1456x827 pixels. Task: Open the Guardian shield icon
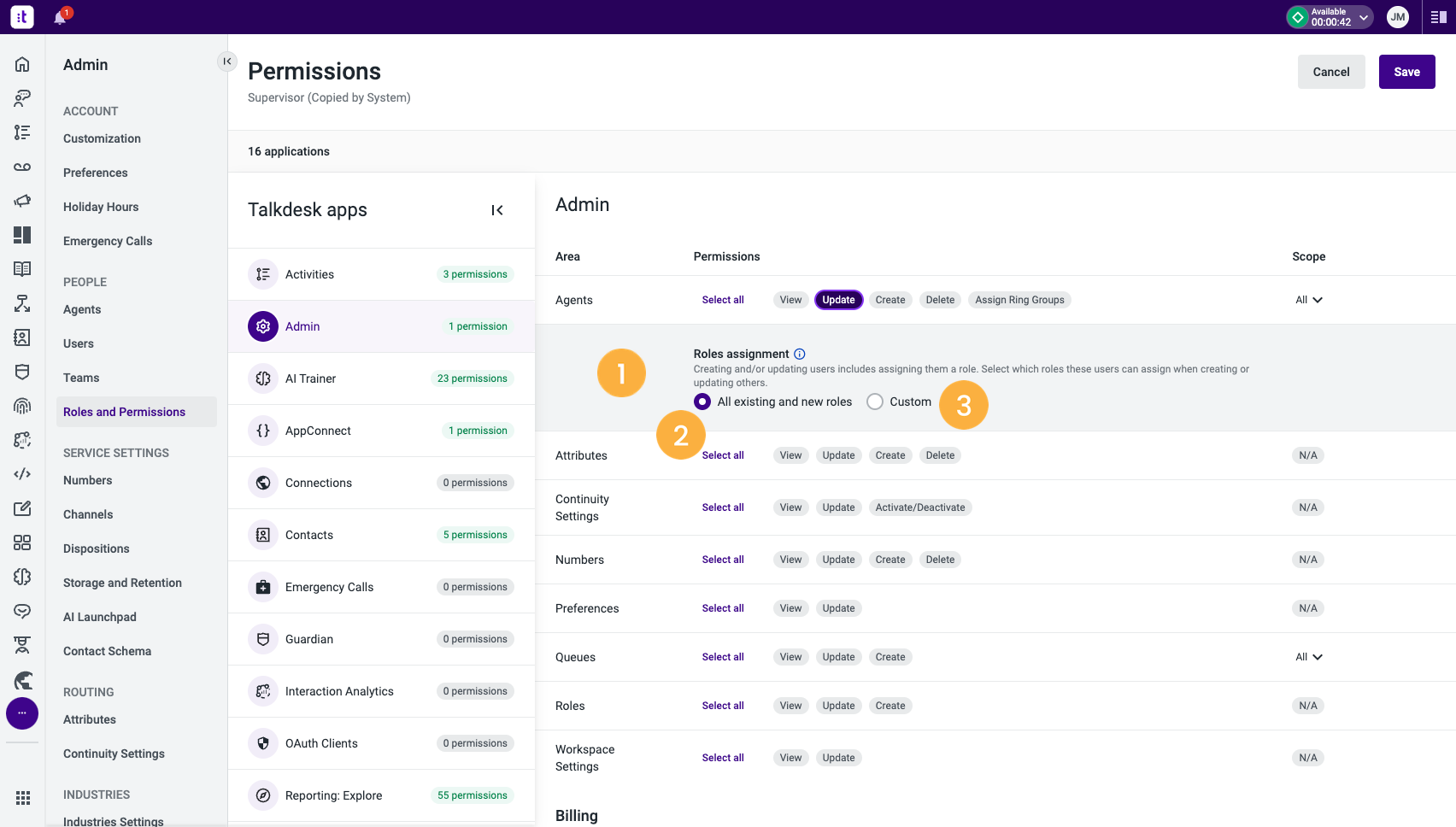click(262, 638)
